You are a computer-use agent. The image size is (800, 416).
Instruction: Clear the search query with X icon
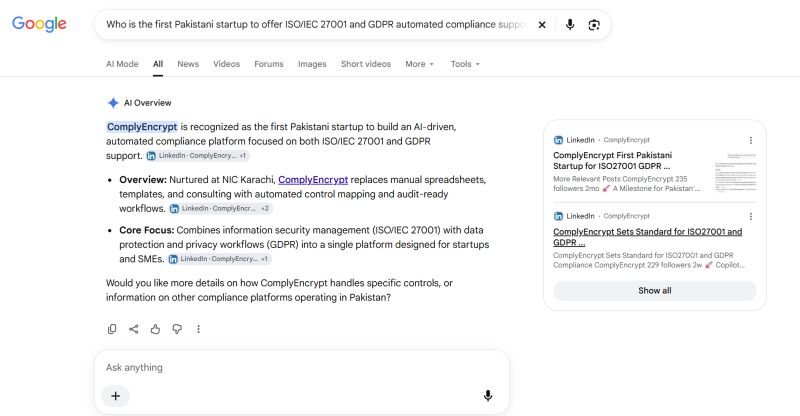click(x=542, y=25)
